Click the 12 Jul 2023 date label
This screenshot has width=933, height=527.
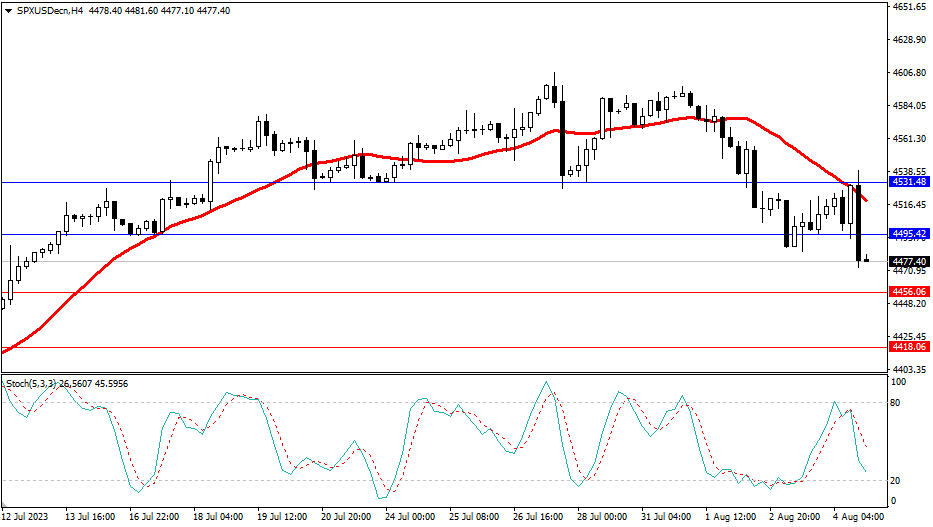coord(27,517)
